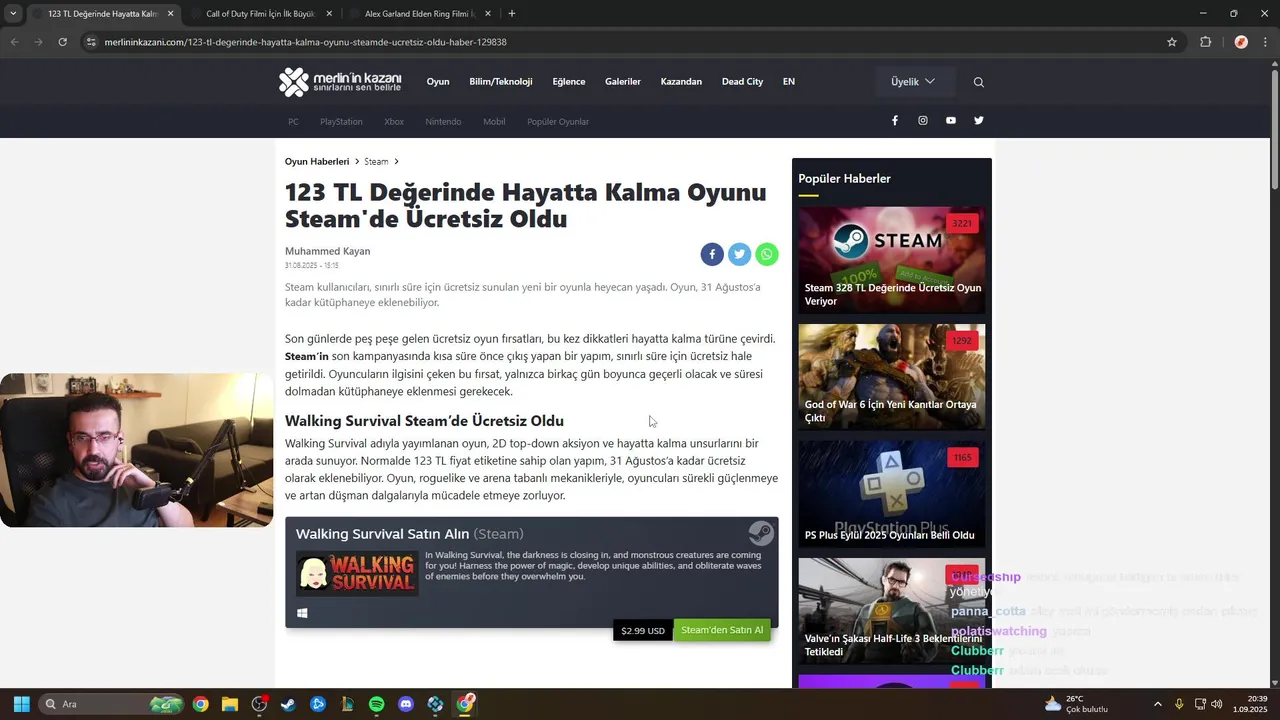Screen dimensions: 1280x720
Task: Open the Bilim/Teknoloji menu item
Action: tap(501, 82)
